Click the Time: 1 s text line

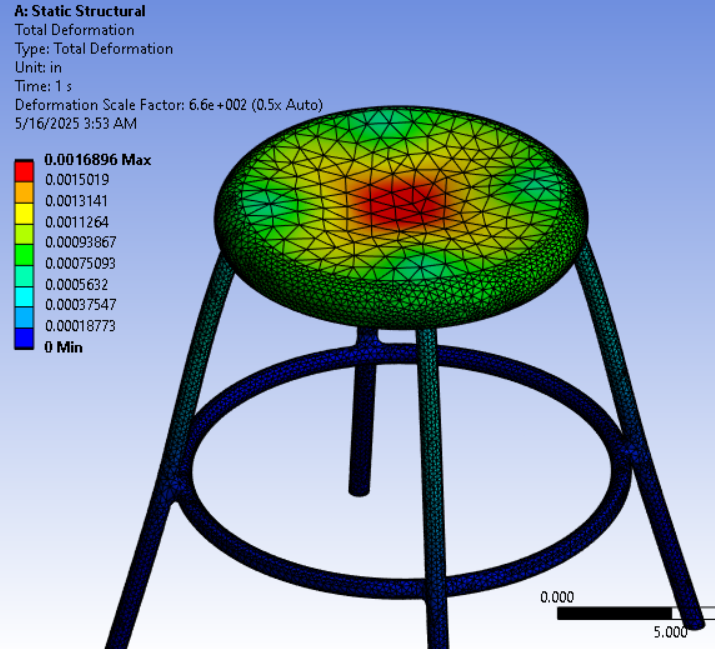click(x=43, y=86)
